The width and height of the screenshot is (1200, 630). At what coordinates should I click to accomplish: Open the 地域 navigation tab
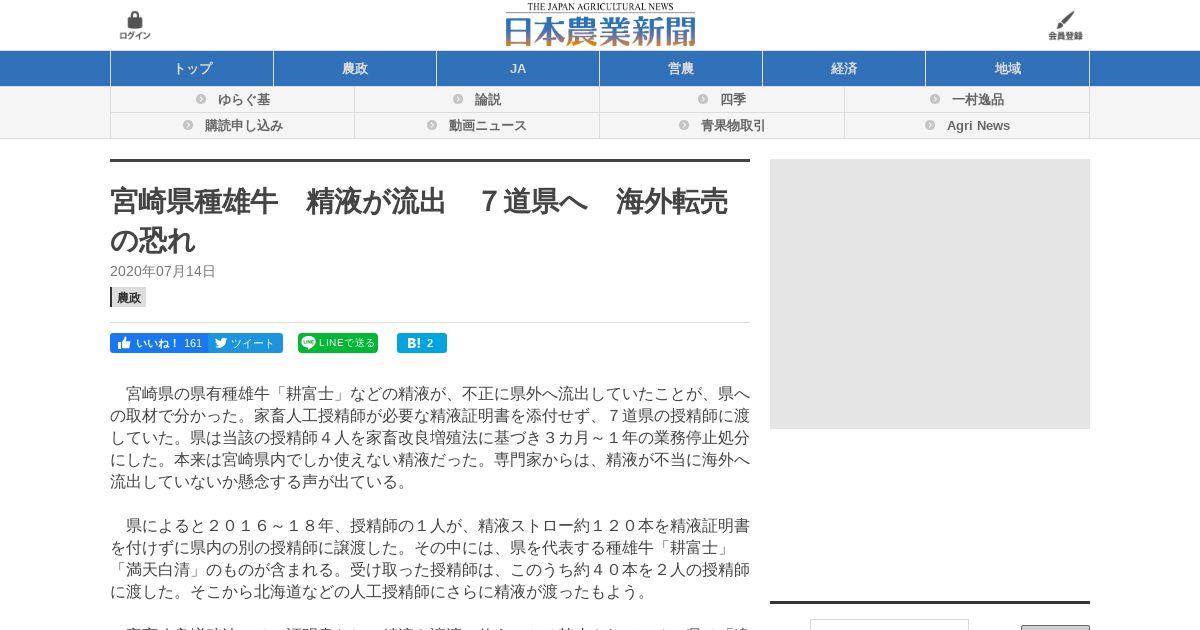click(x=1007, y=68)
